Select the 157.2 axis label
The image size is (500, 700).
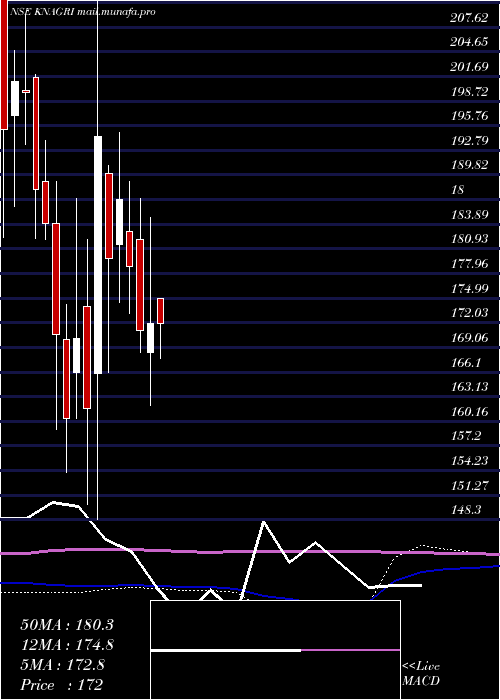467,436
